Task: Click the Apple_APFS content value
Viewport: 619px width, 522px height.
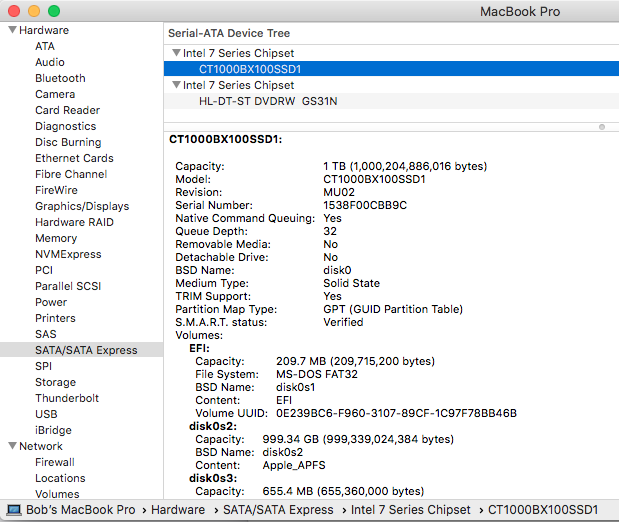Action: tap(294, 465)
